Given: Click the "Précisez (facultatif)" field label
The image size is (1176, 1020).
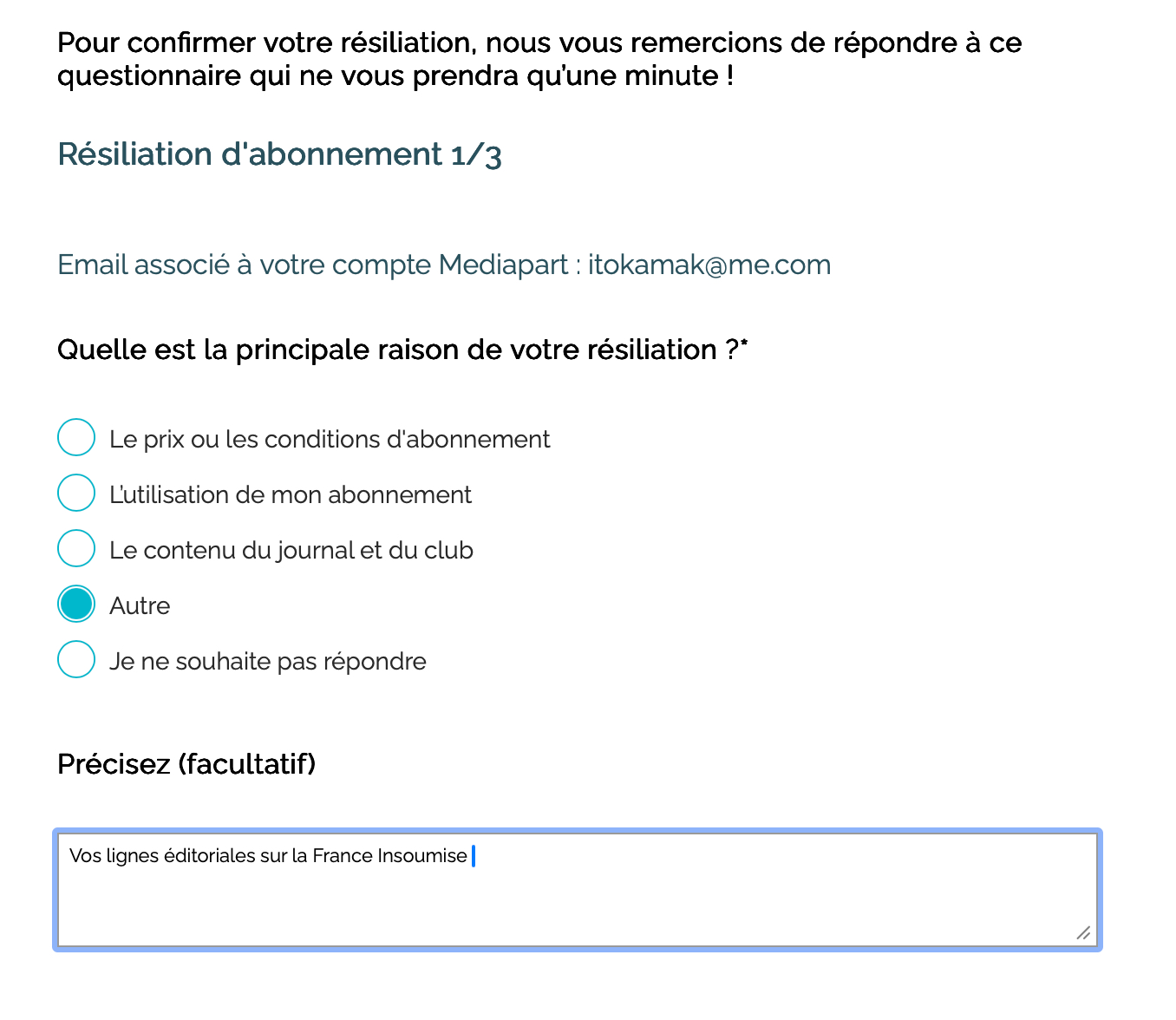Looking at the screenshot, I should pos(186,764).
